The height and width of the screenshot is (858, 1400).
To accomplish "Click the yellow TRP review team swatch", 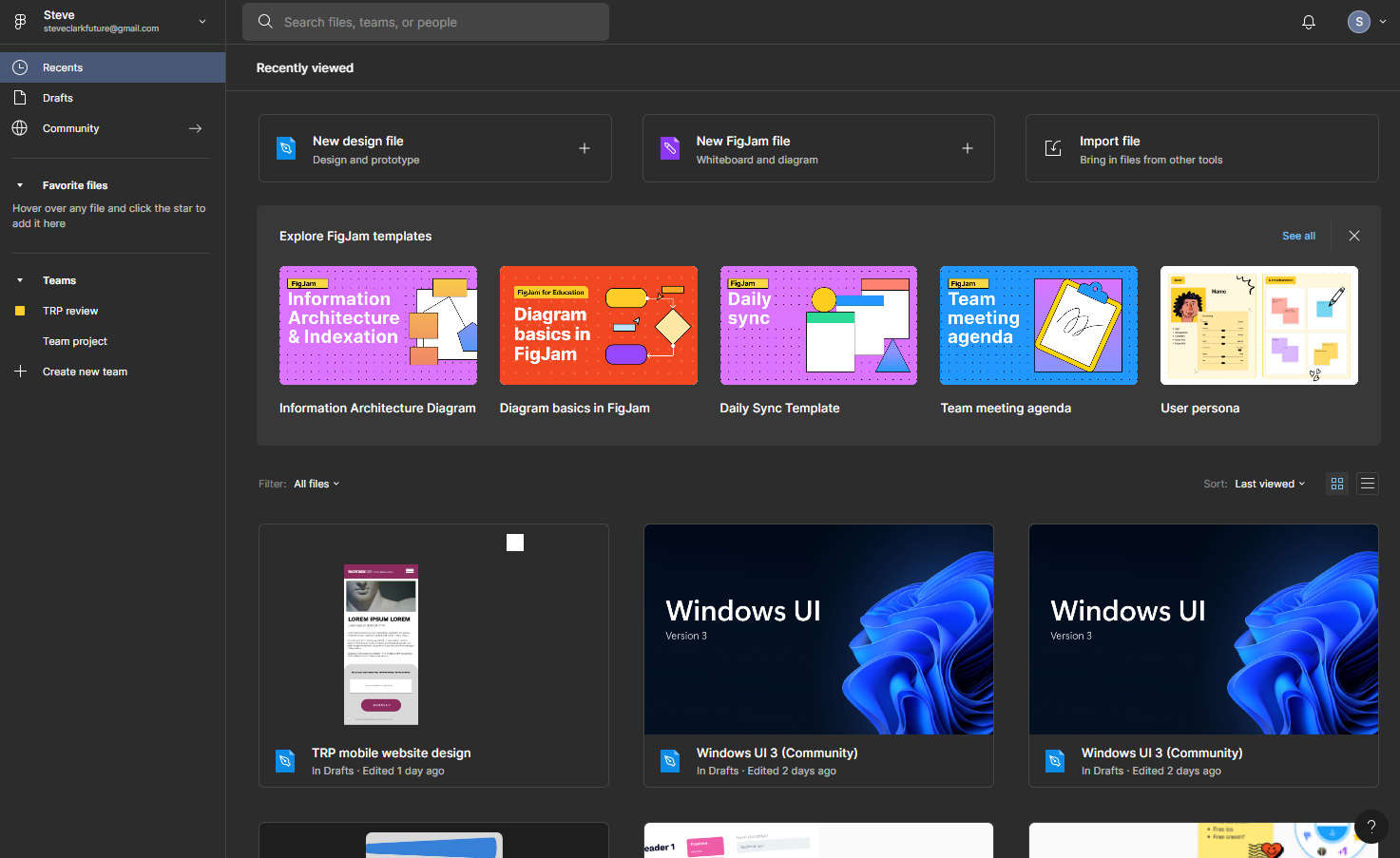I will pyautogui.click(x=20, y=311).
